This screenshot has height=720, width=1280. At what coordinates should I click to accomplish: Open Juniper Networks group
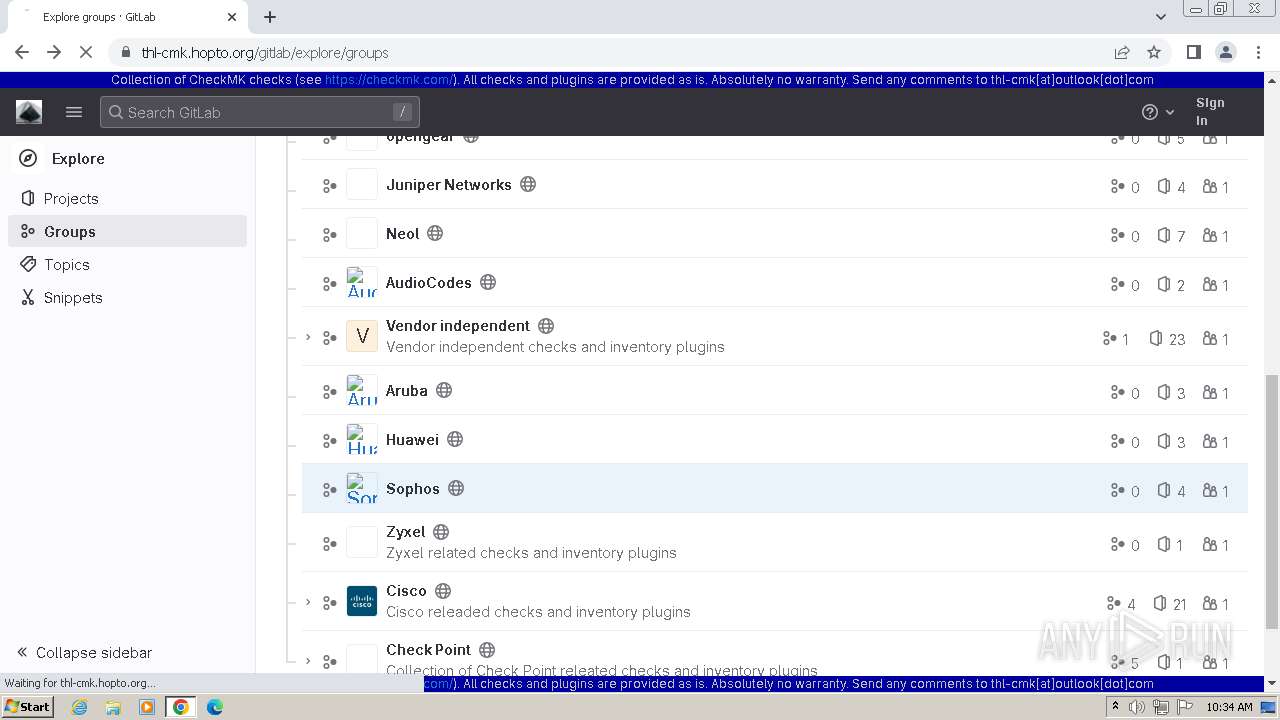pyautogui.click(x=448, y=184)
